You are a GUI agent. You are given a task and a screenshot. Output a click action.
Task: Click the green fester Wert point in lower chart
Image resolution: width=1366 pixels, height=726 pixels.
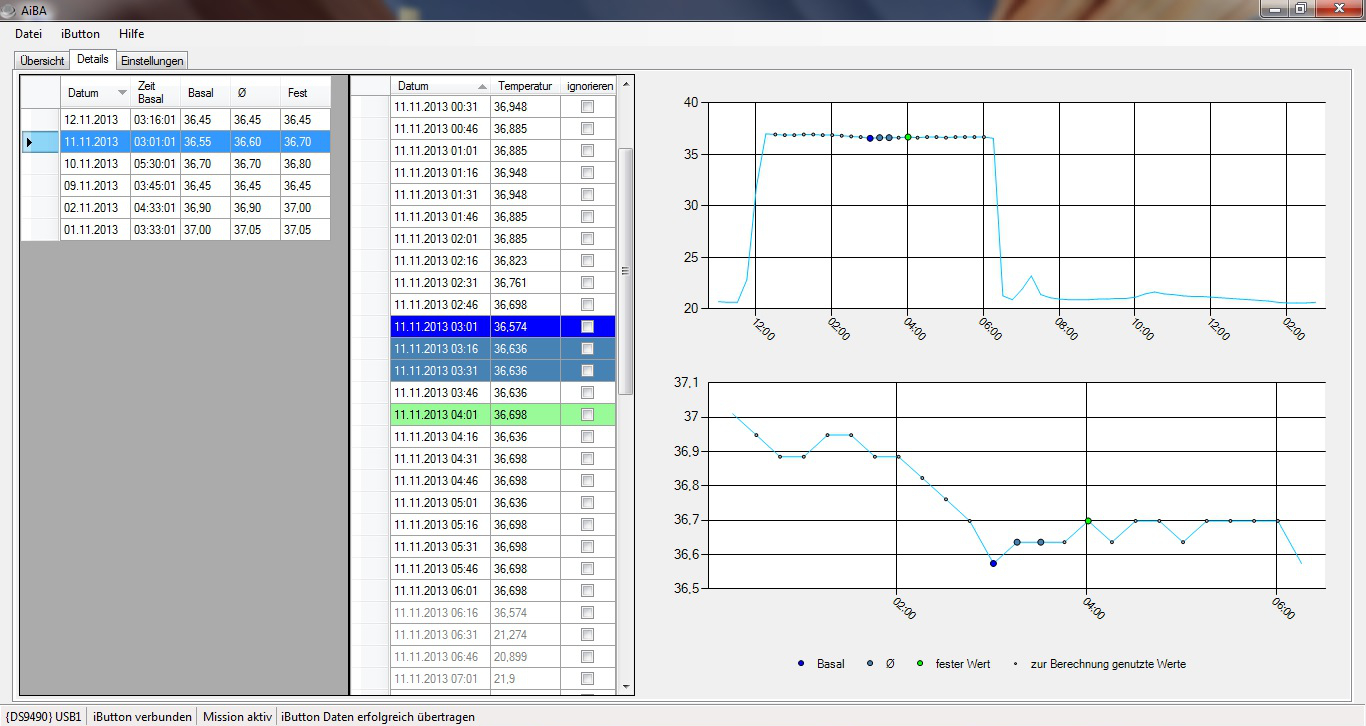(1088, 521)
